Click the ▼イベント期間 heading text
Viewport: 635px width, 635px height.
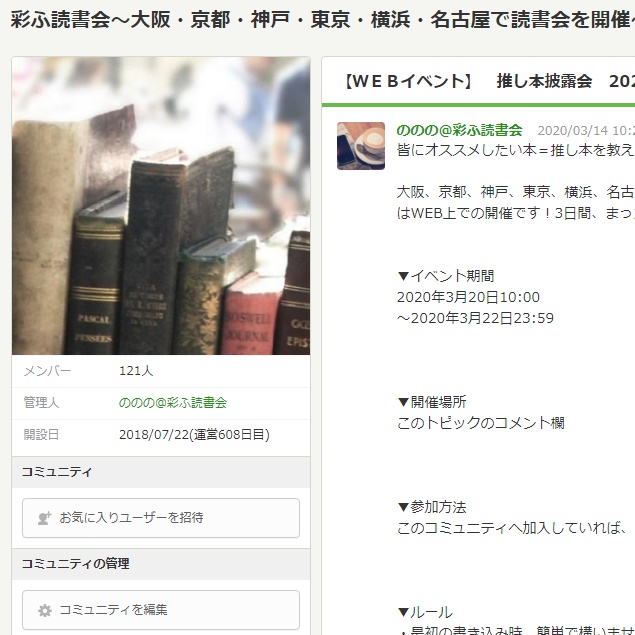(445, 276)
